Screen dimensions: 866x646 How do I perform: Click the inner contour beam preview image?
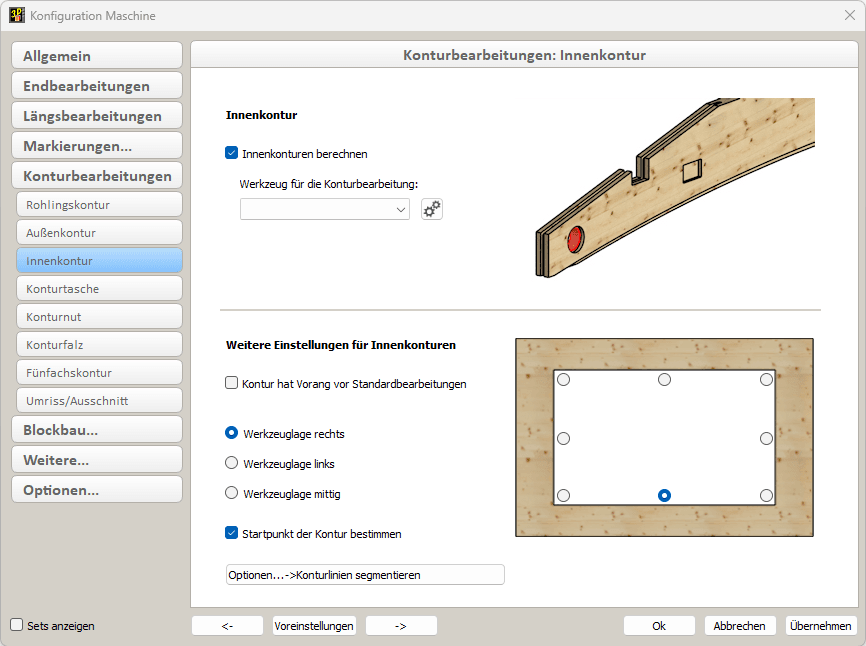tap(674, 188)
